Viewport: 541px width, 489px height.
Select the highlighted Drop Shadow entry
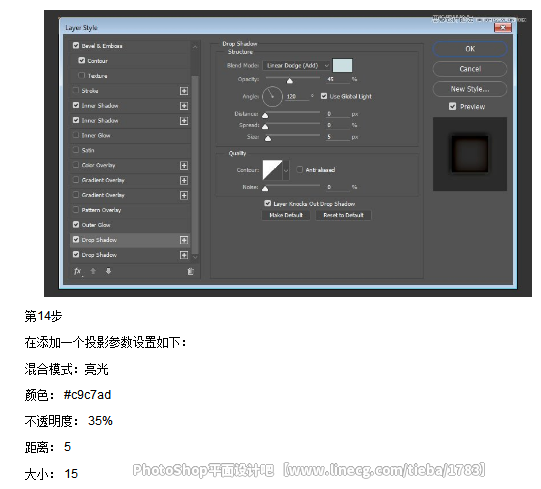[x=130, y=240]
